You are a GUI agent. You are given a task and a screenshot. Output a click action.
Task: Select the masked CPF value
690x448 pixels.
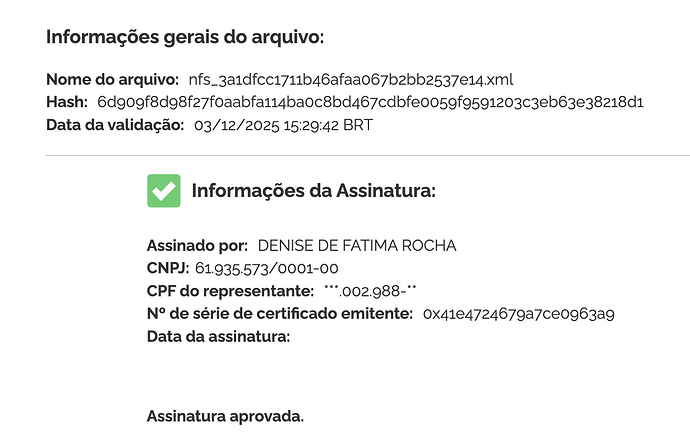click(369, 291)
